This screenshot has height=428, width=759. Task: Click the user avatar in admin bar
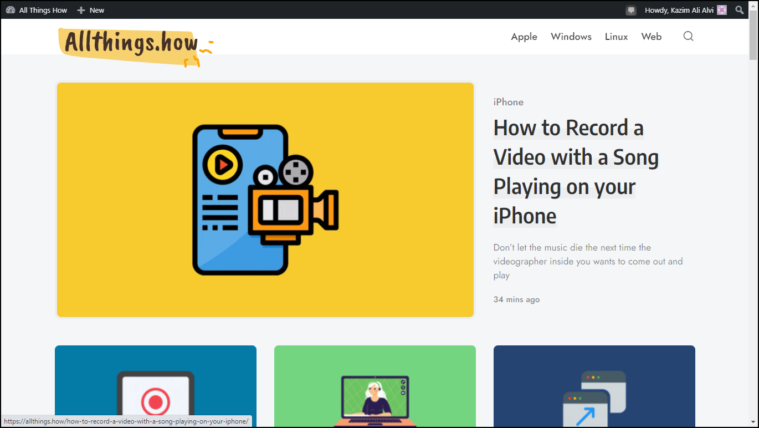pos(722,10)
